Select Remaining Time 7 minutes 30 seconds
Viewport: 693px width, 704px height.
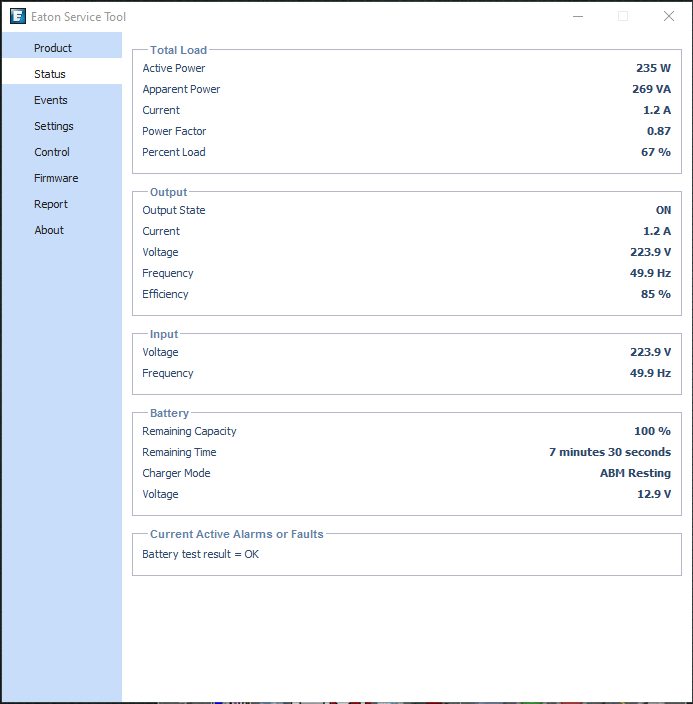pyautogui.click(x=610, y=452)
